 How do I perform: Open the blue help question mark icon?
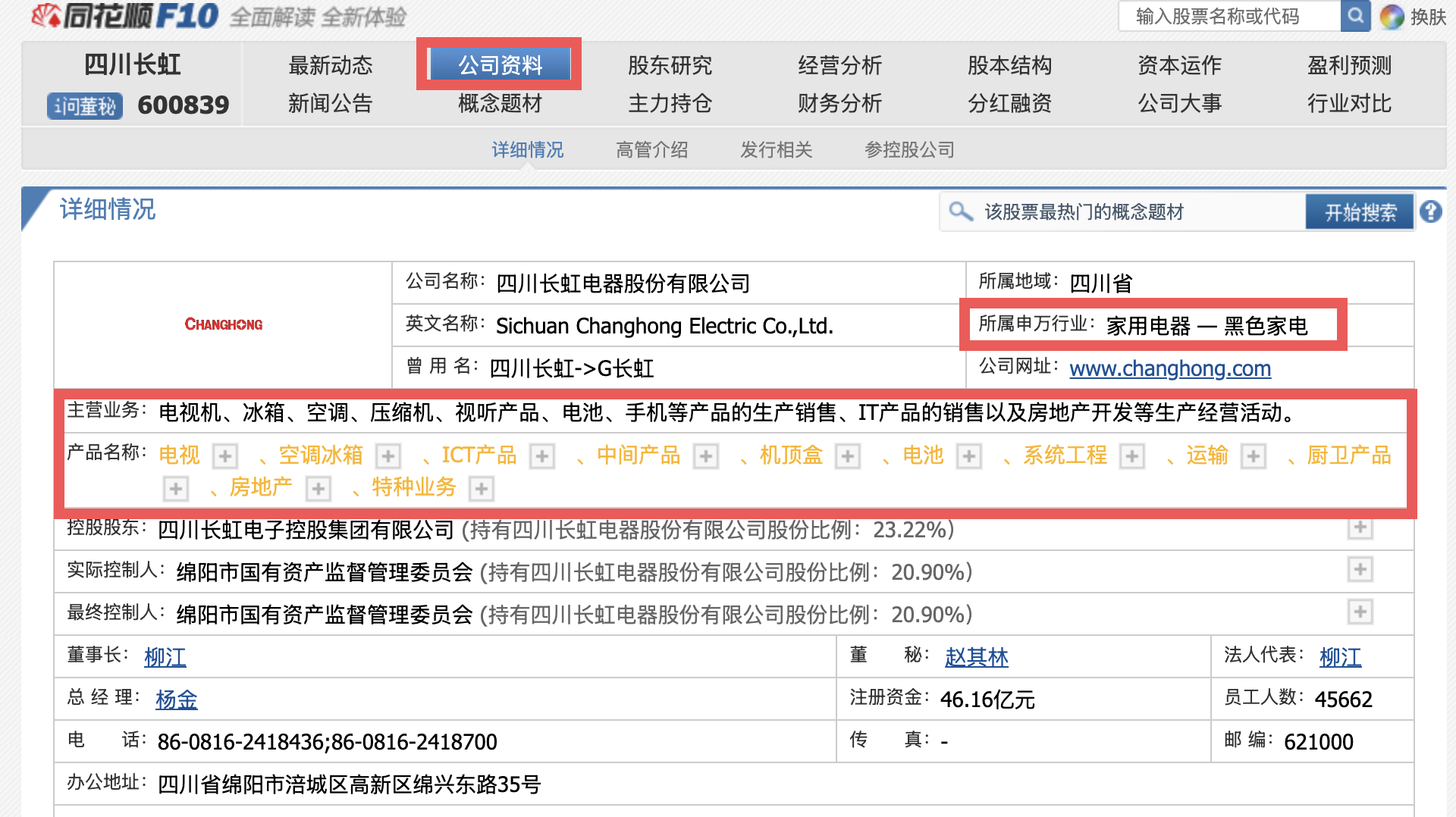[x=1431, y=211]
